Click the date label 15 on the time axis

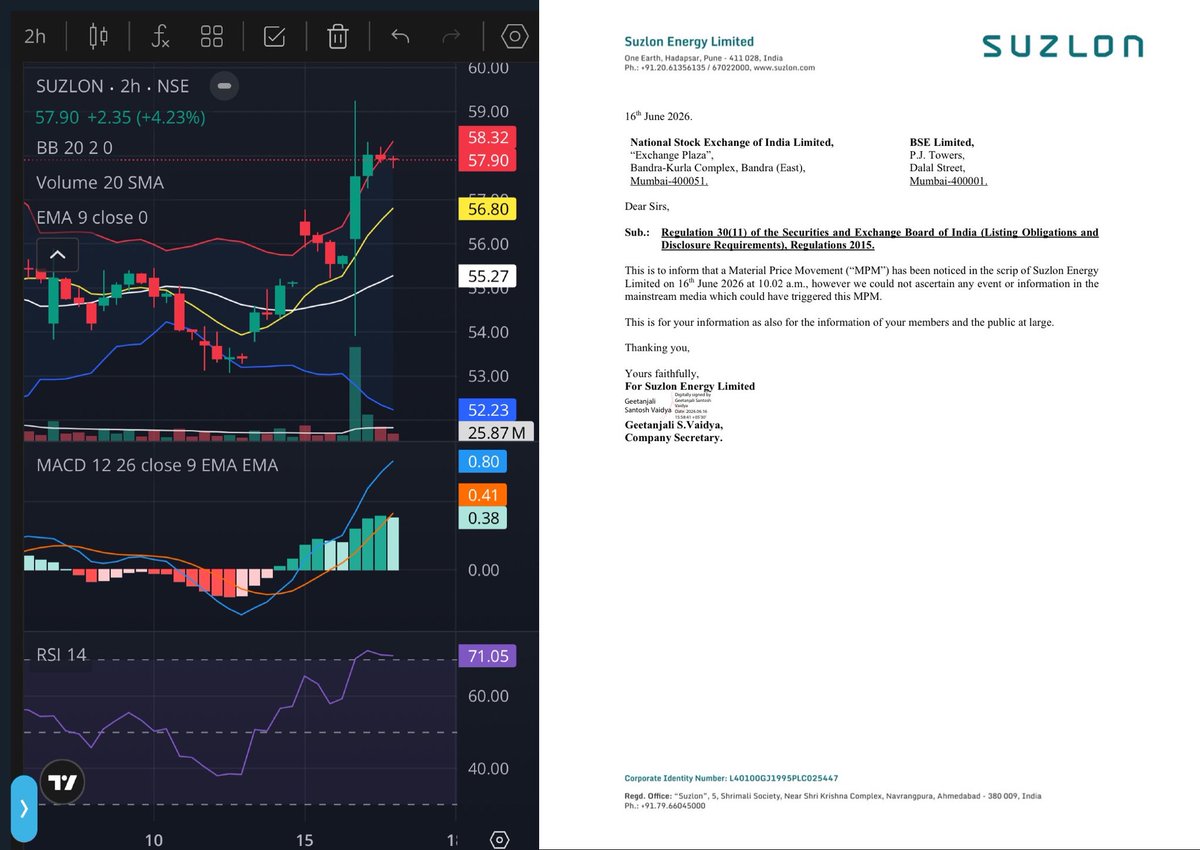[x=305, y=839]
